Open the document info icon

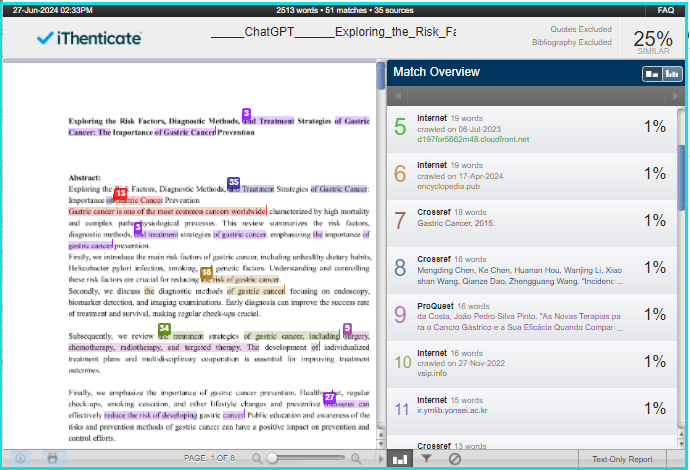(20, 459)
